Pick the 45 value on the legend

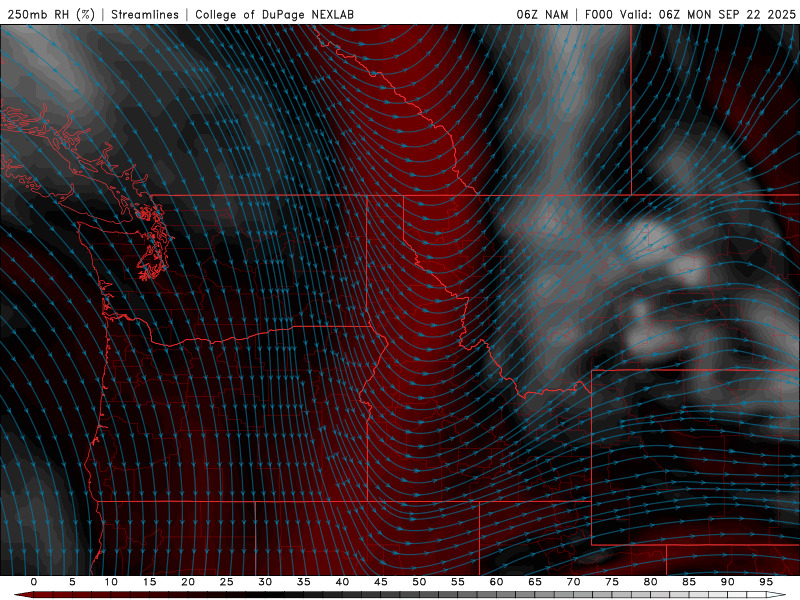pyautogui.click(x=381, y=582)
